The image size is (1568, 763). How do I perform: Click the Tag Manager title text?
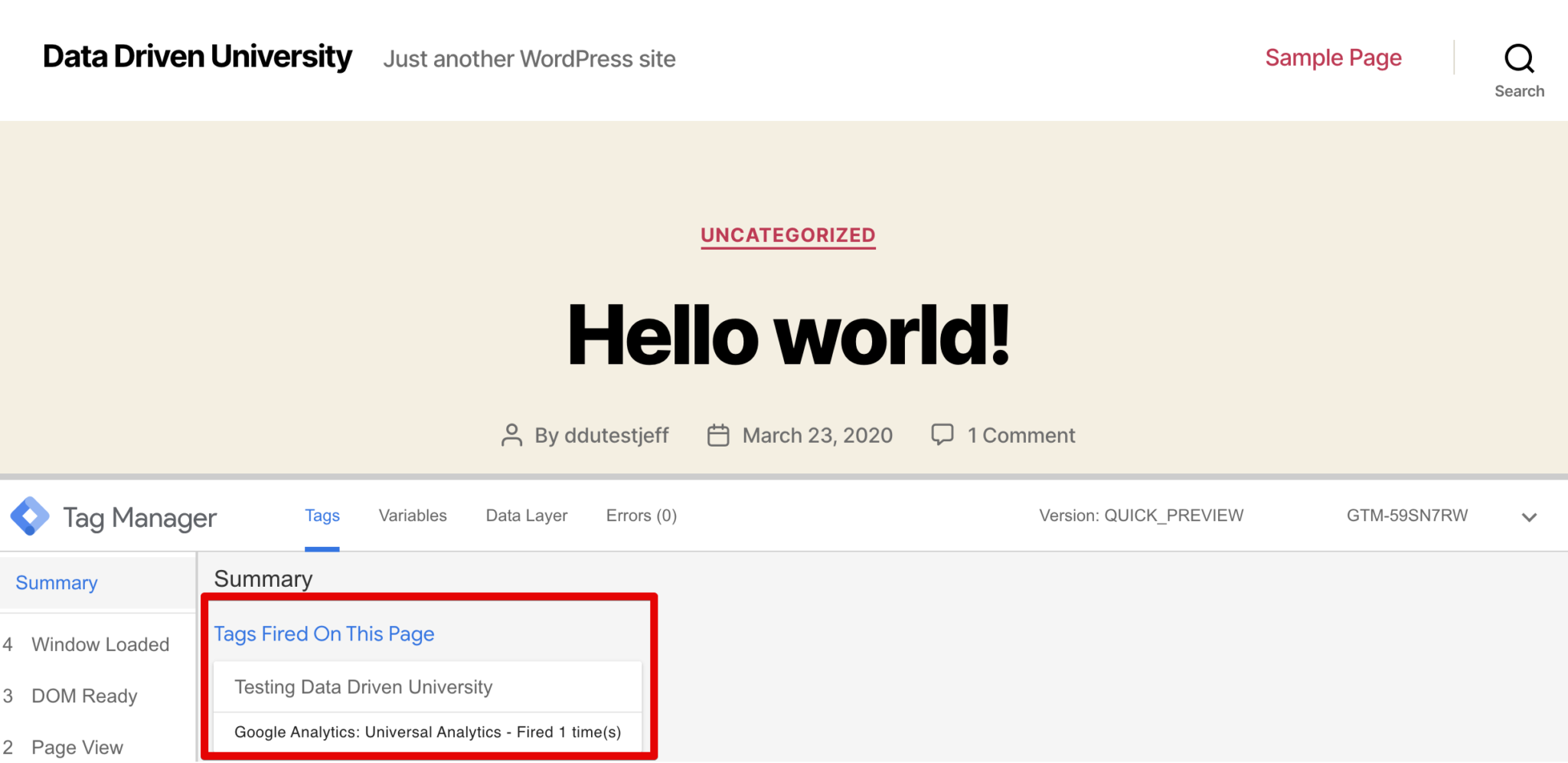[139, 518]
